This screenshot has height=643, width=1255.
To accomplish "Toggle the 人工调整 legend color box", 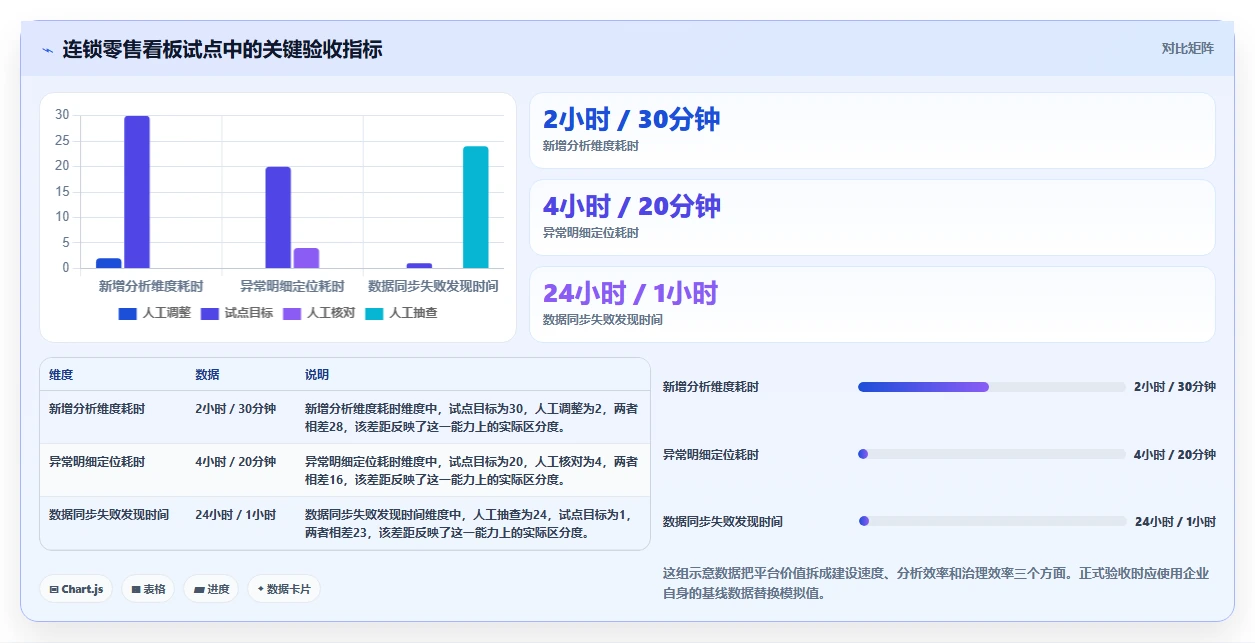I will click(x=128, y=313).
